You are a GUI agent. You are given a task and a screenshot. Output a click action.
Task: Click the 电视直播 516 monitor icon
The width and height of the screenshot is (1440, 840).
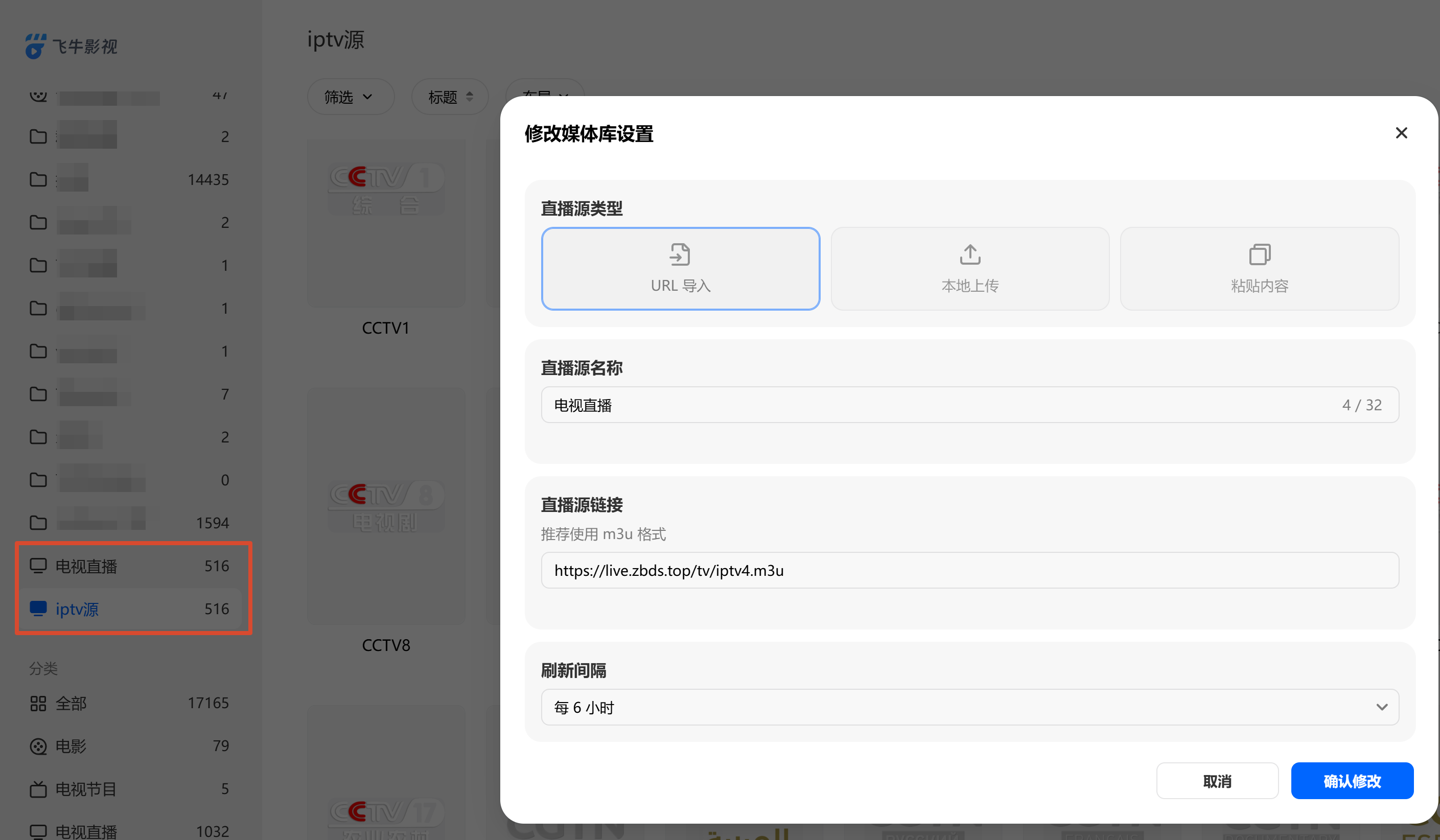point(38,566)
